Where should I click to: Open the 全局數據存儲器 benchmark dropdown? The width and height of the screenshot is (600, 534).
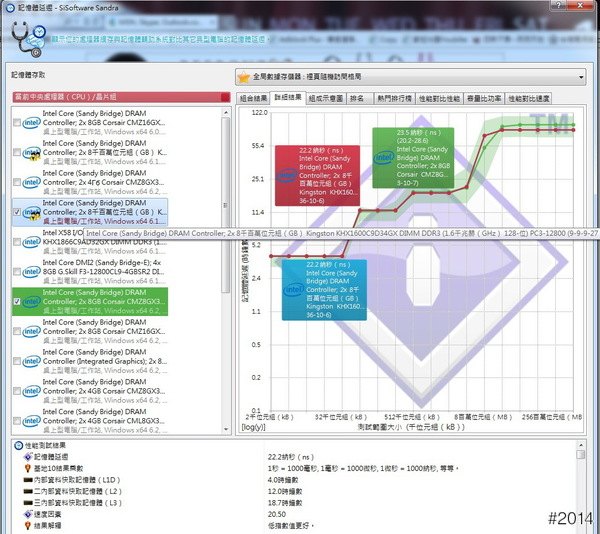[x=410, y=77]
